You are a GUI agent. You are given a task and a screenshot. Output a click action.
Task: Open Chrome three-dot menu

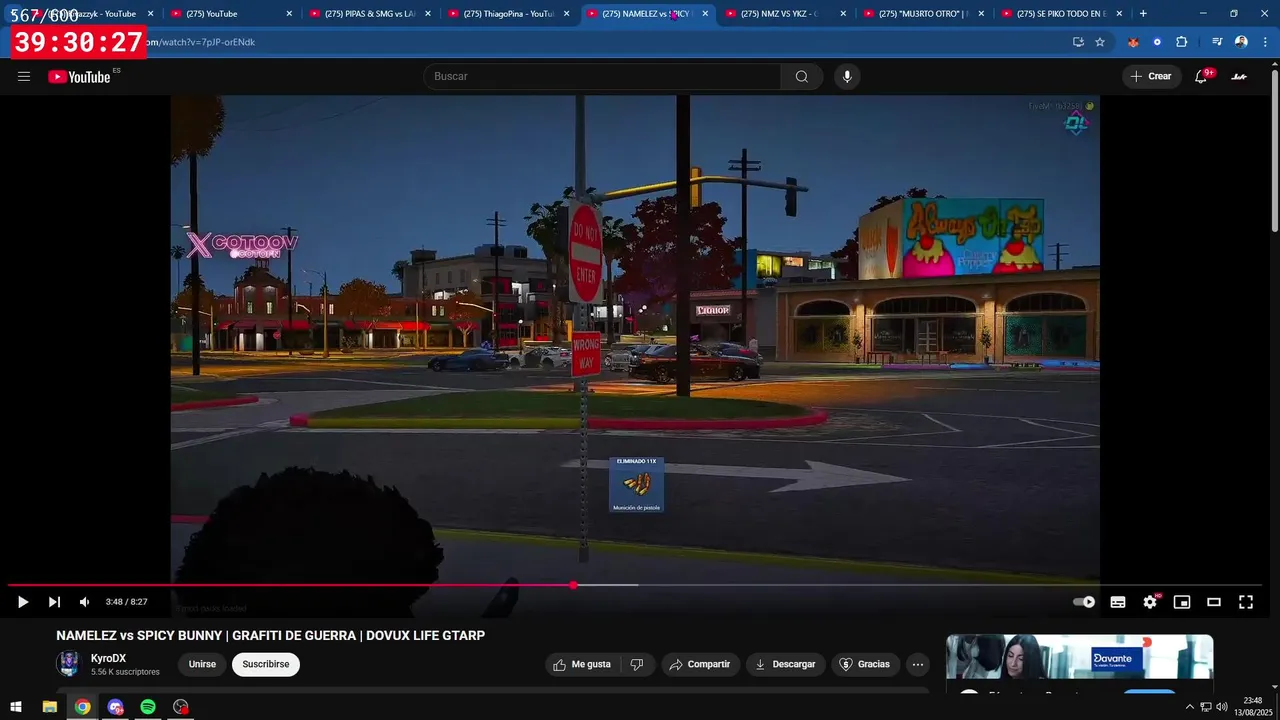[x=1265, y=42]
